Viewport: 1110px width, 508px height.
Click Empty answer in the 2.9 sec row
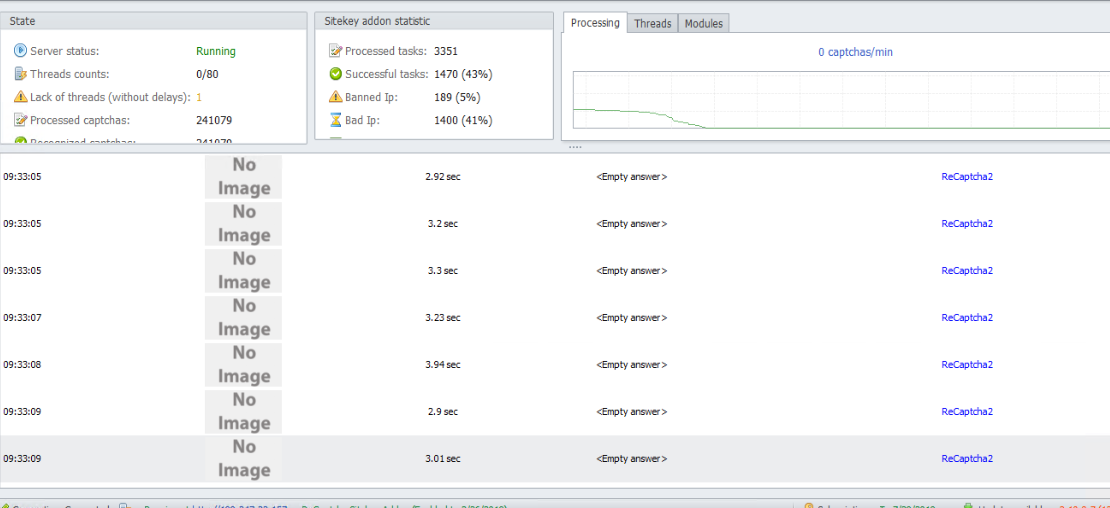(x=632, y=411)
